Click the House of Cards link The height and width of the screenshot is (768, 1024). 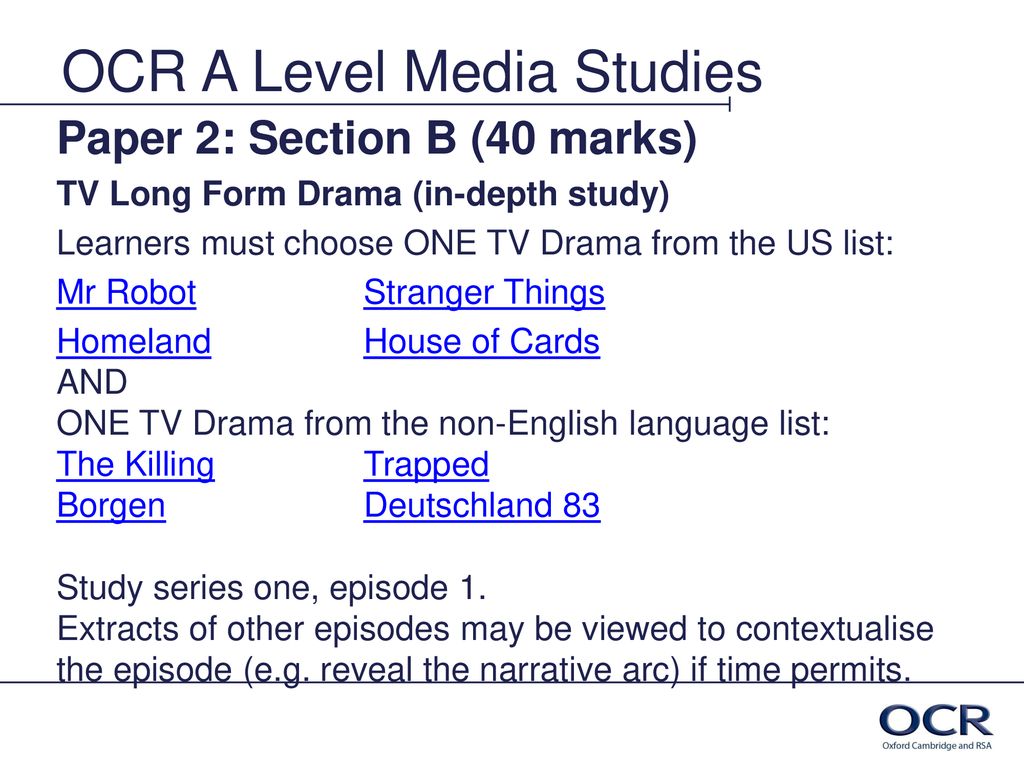(481, 341)
